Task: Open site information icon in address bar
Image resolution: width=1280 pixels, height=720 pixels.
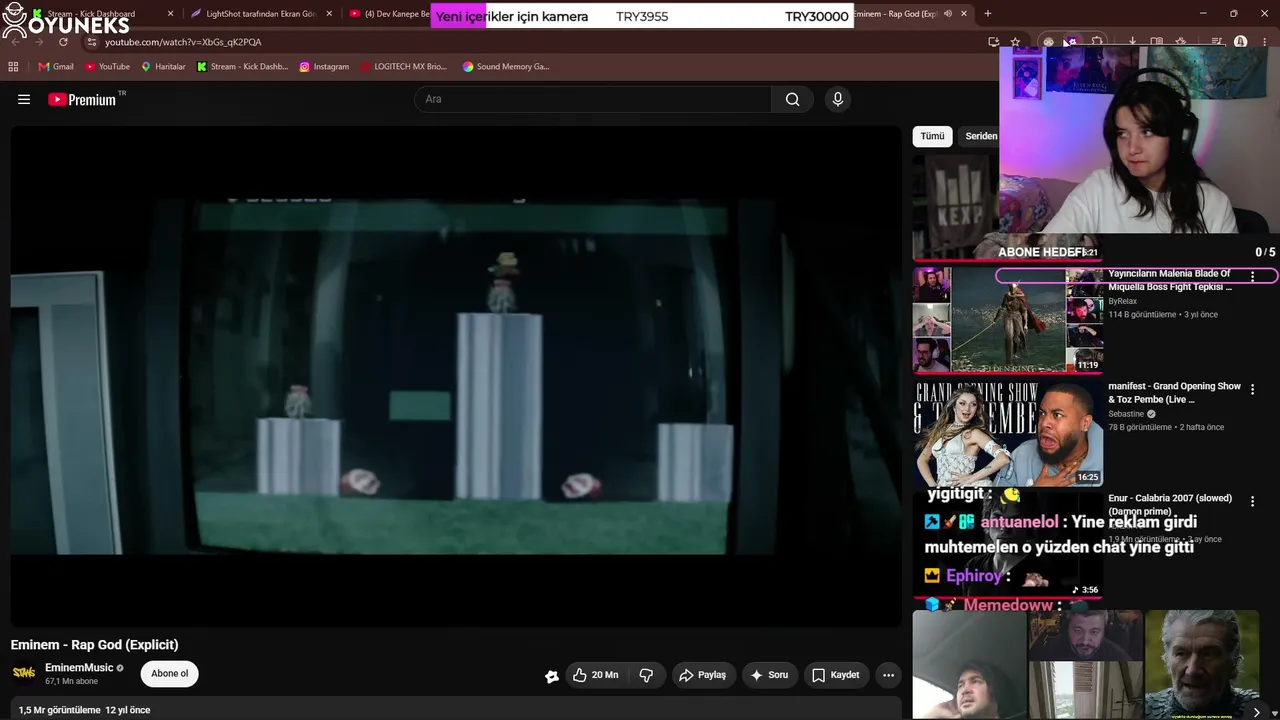Action: [92, 42]
